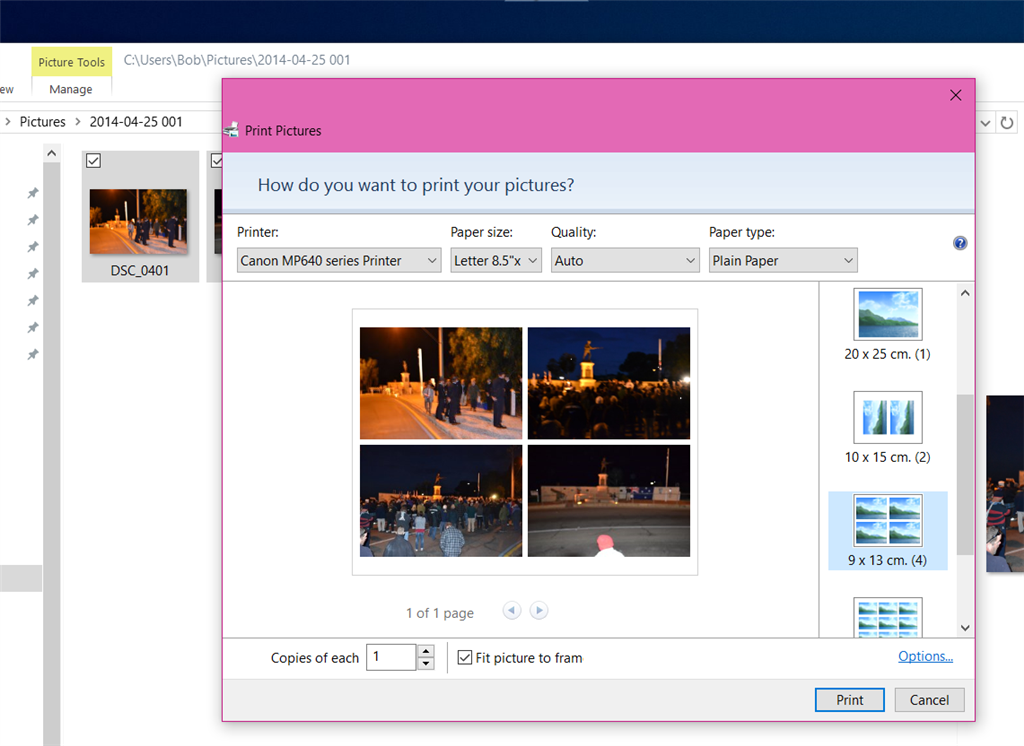Select the 9 x 13 cm. (4) layout
Screen dimensions: 1024x746
click(888, 531)
